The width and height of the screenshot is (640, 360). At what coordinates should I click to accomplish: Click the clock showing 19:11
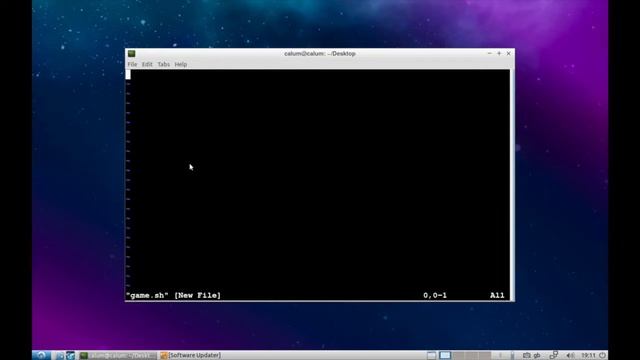pyautogui.click(x=589, y=356)
